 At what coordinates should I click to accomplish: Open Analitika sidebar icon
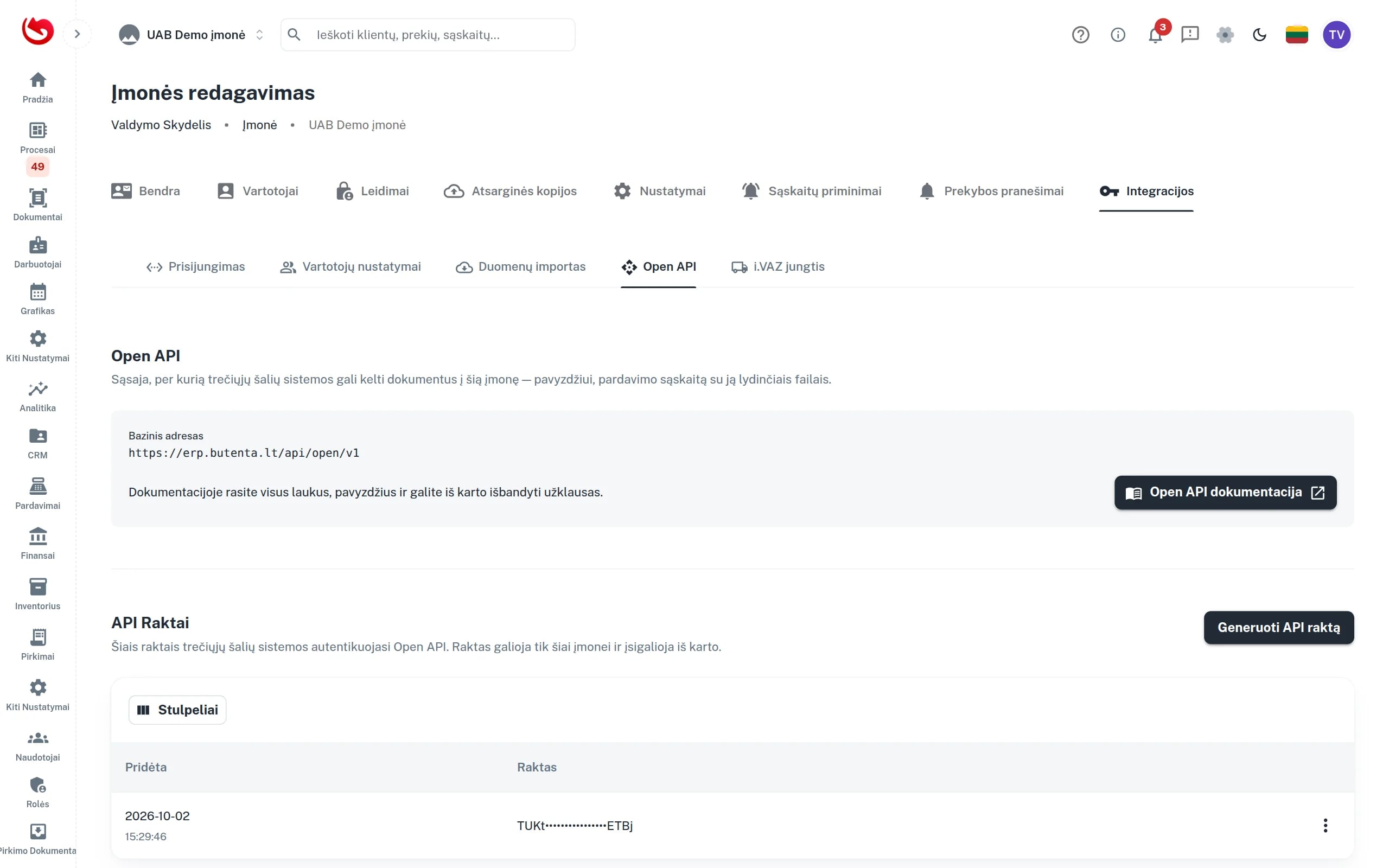click(37, 396)
